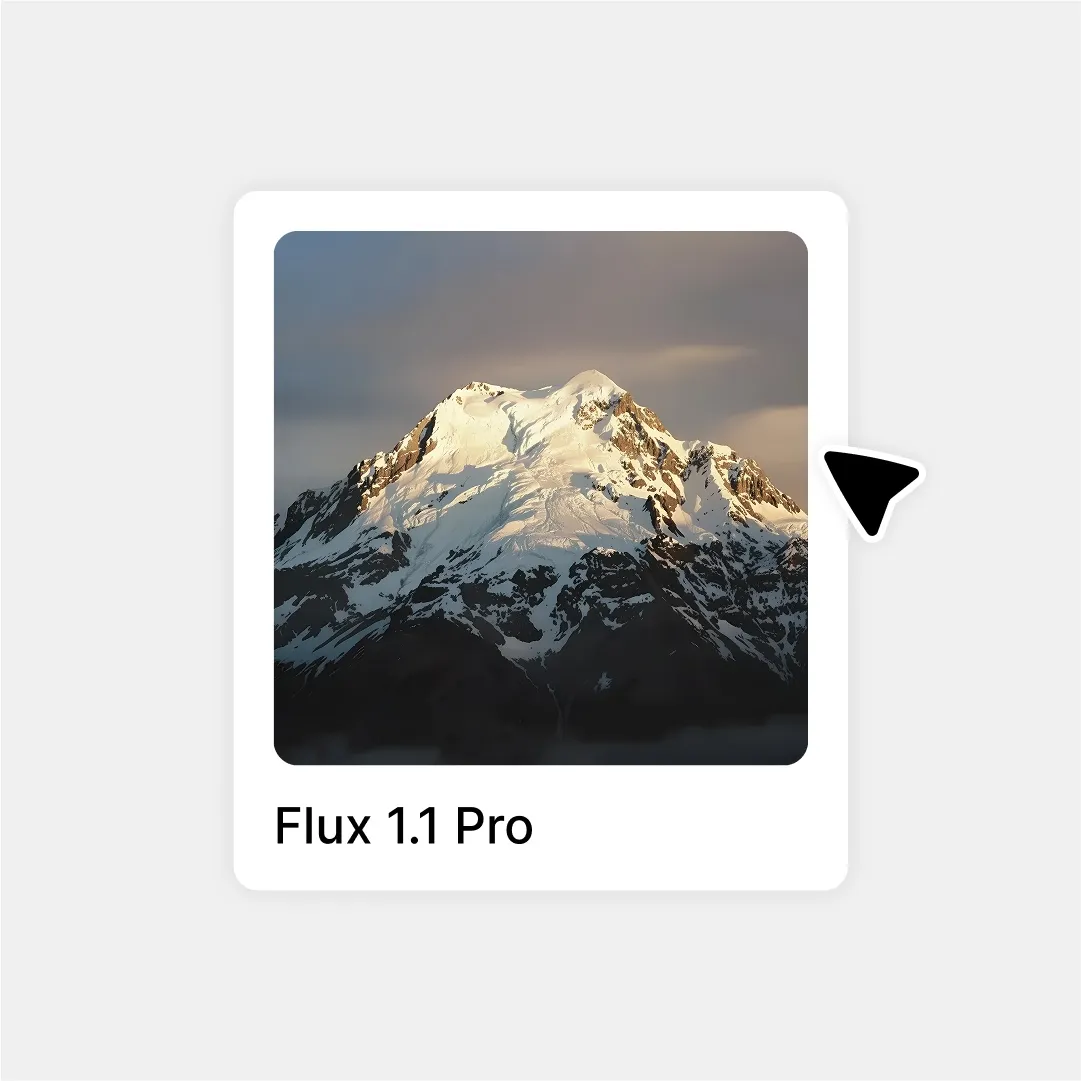
Task: Click the white card margin above the photo
Action: (x=540, y=211)
